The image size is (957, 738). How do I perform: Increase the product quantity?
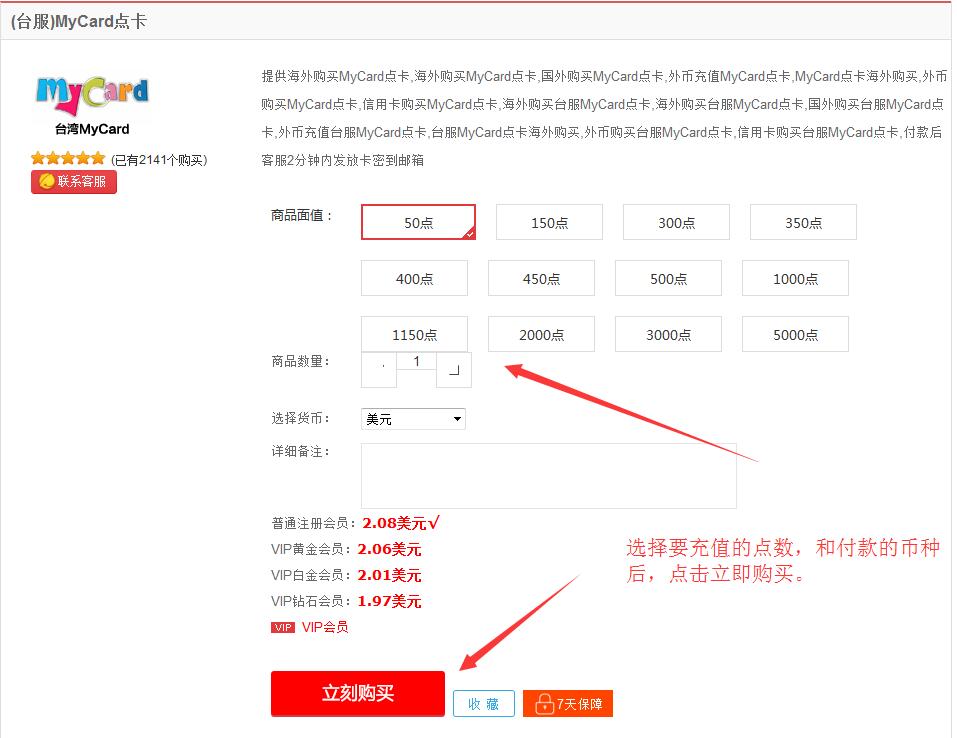[x=454, y=370]
